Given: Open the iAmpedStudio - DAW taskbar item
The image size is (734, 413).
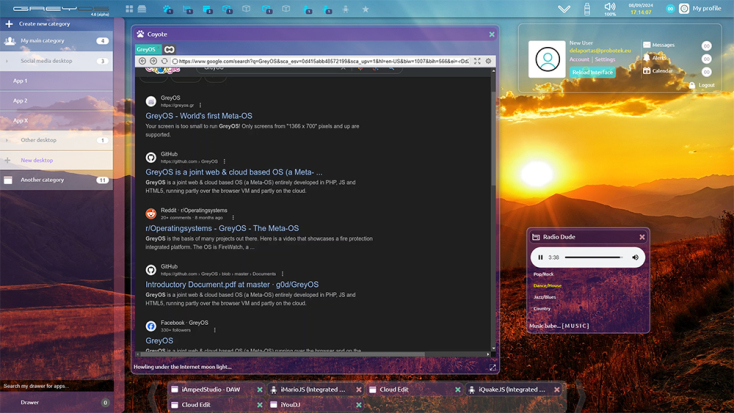Looking at the screenshot, I should (x=210, y=390).
